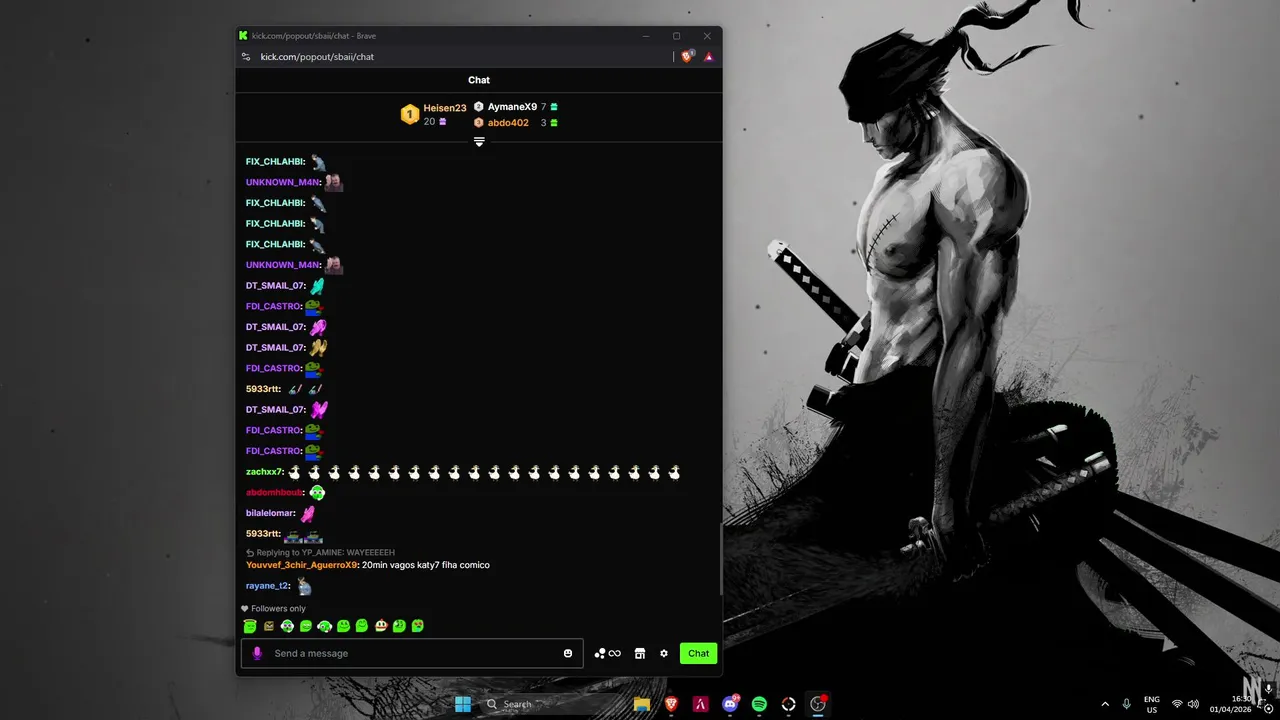Open Youvvef_3chir_AguerroX9 user card
This screenshot has height=720, width=1280.
coord(301,565)
